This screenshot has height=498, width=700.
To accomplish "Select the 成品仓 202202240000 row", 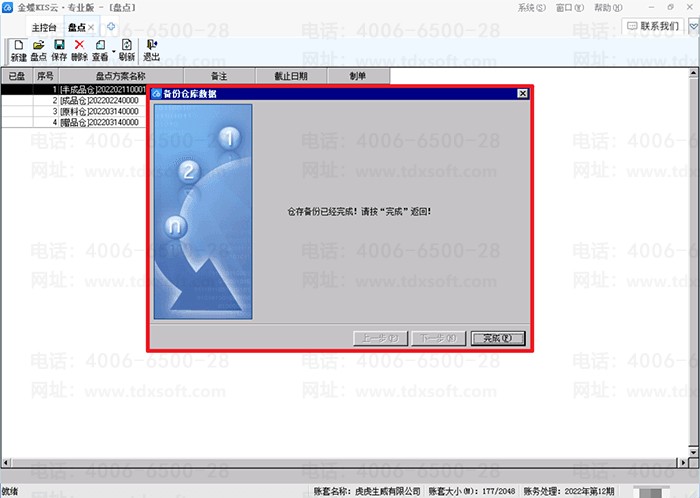I will (x=100, y=100).
